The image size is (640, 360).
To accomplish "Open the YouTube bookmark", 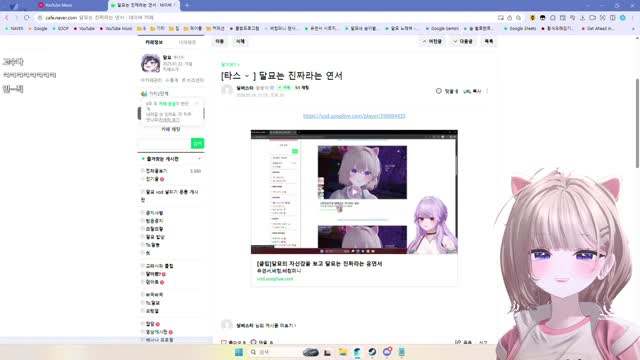I will coord(84,29).
